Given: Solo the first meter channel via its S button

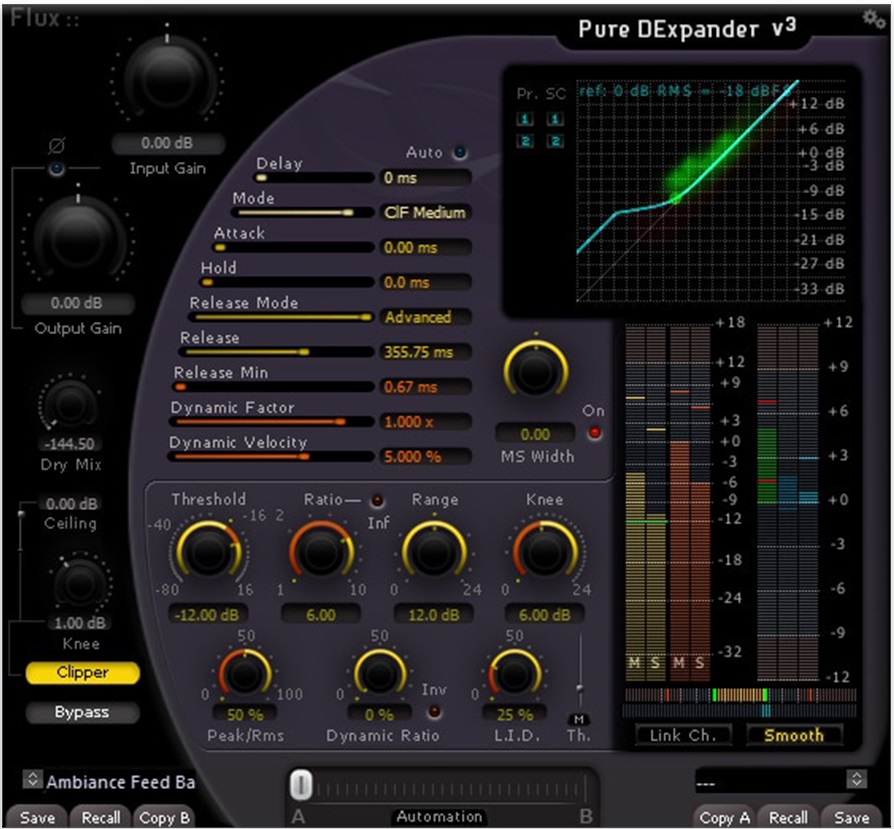Looking at the screenshot, I should pos(655,662).
